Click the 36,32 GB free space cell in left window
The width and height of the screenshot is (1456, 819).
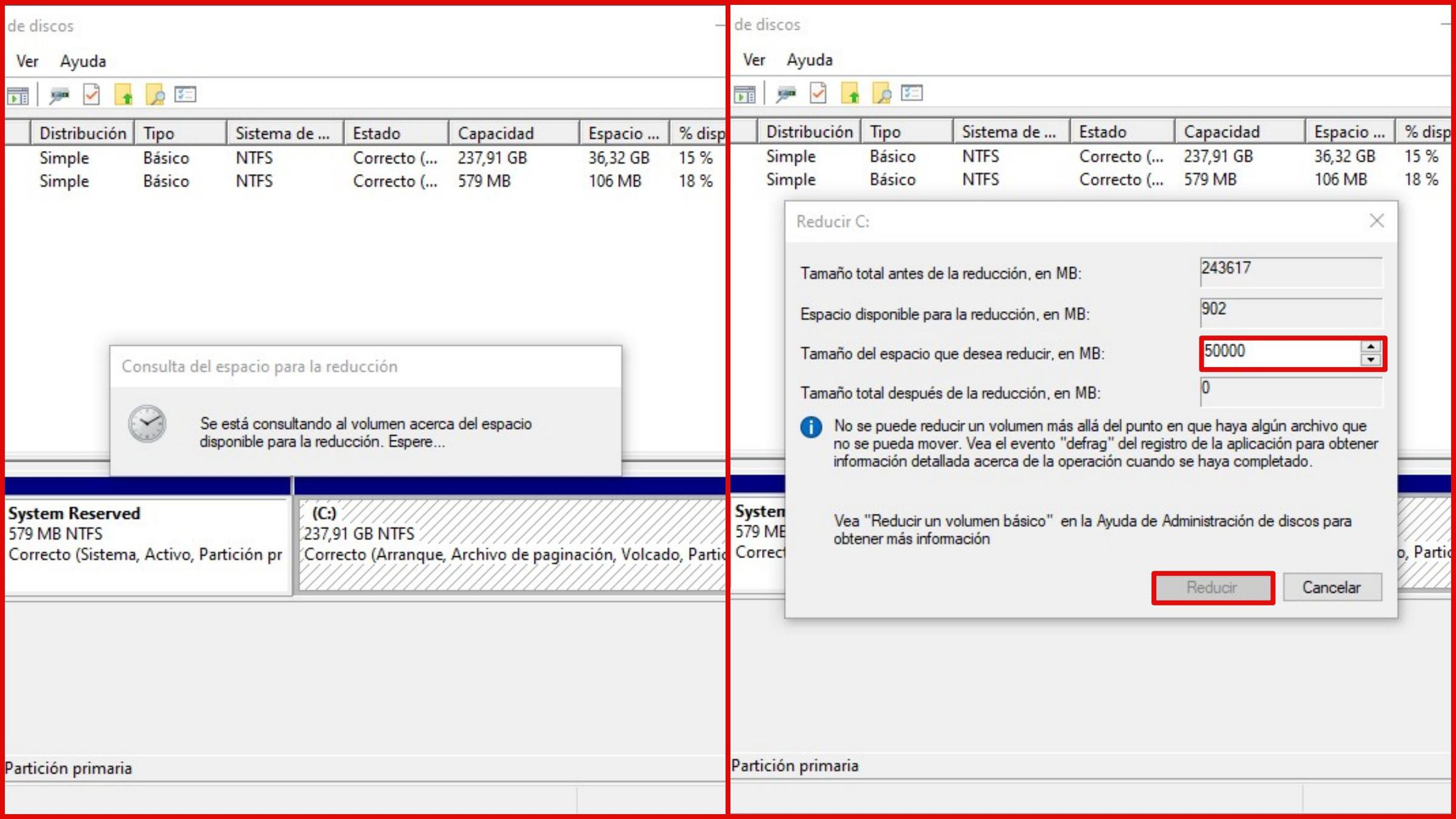pos(619,158)
